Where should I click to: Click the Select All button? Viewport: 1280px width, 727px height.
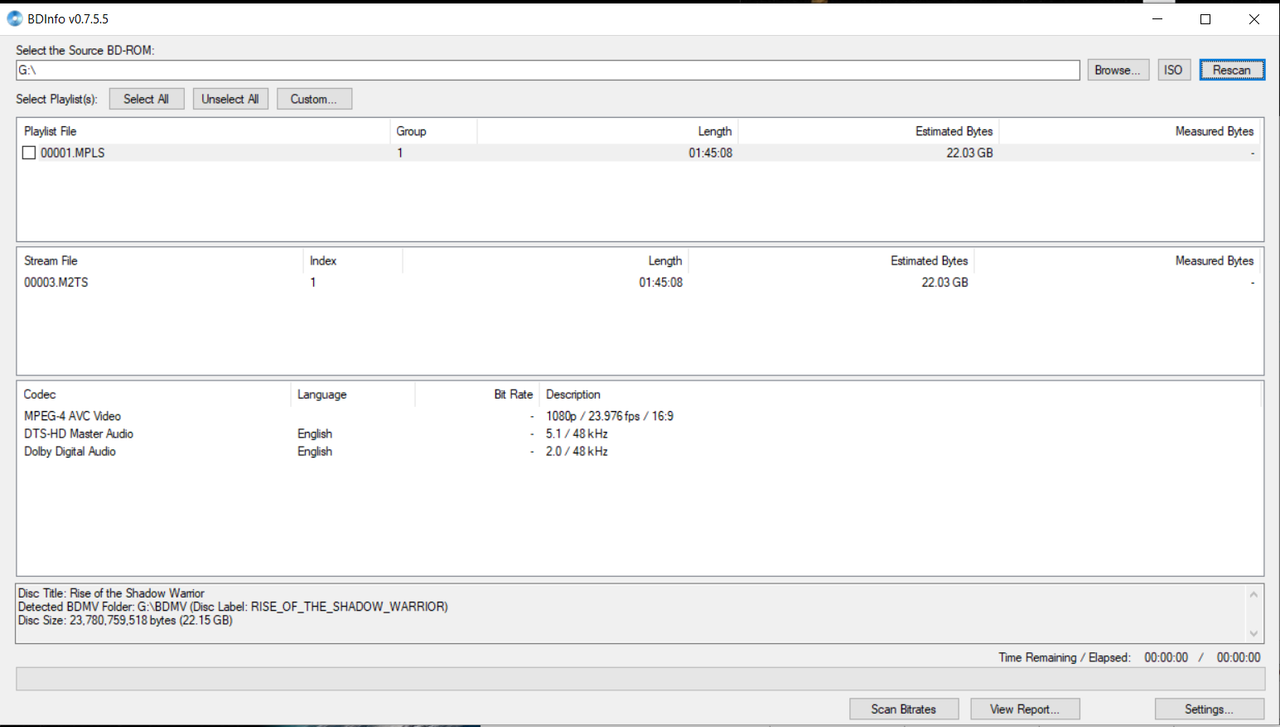point(146,99)
